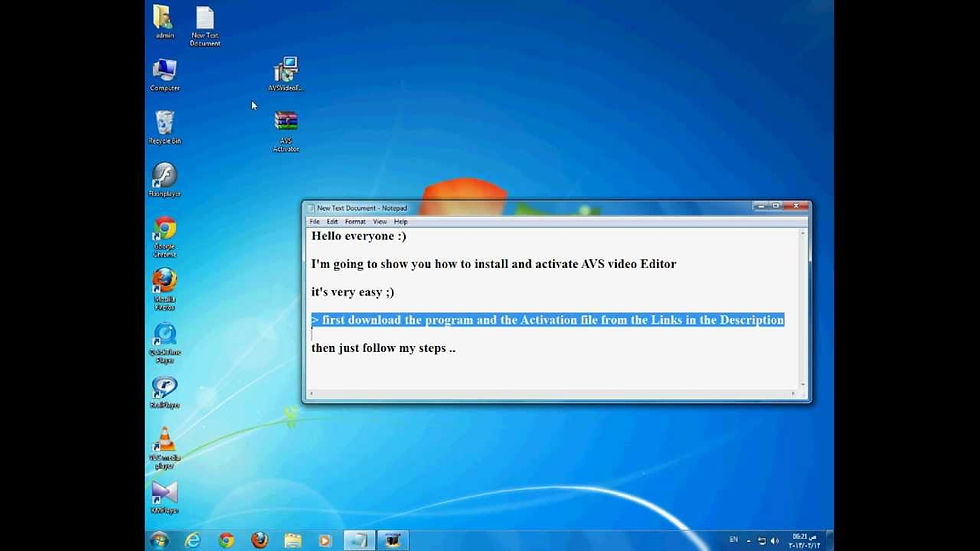The image size is (980, 551).
Task: Open the Notepad File menu
Action: pyautogui.click(x=314, y=222)
